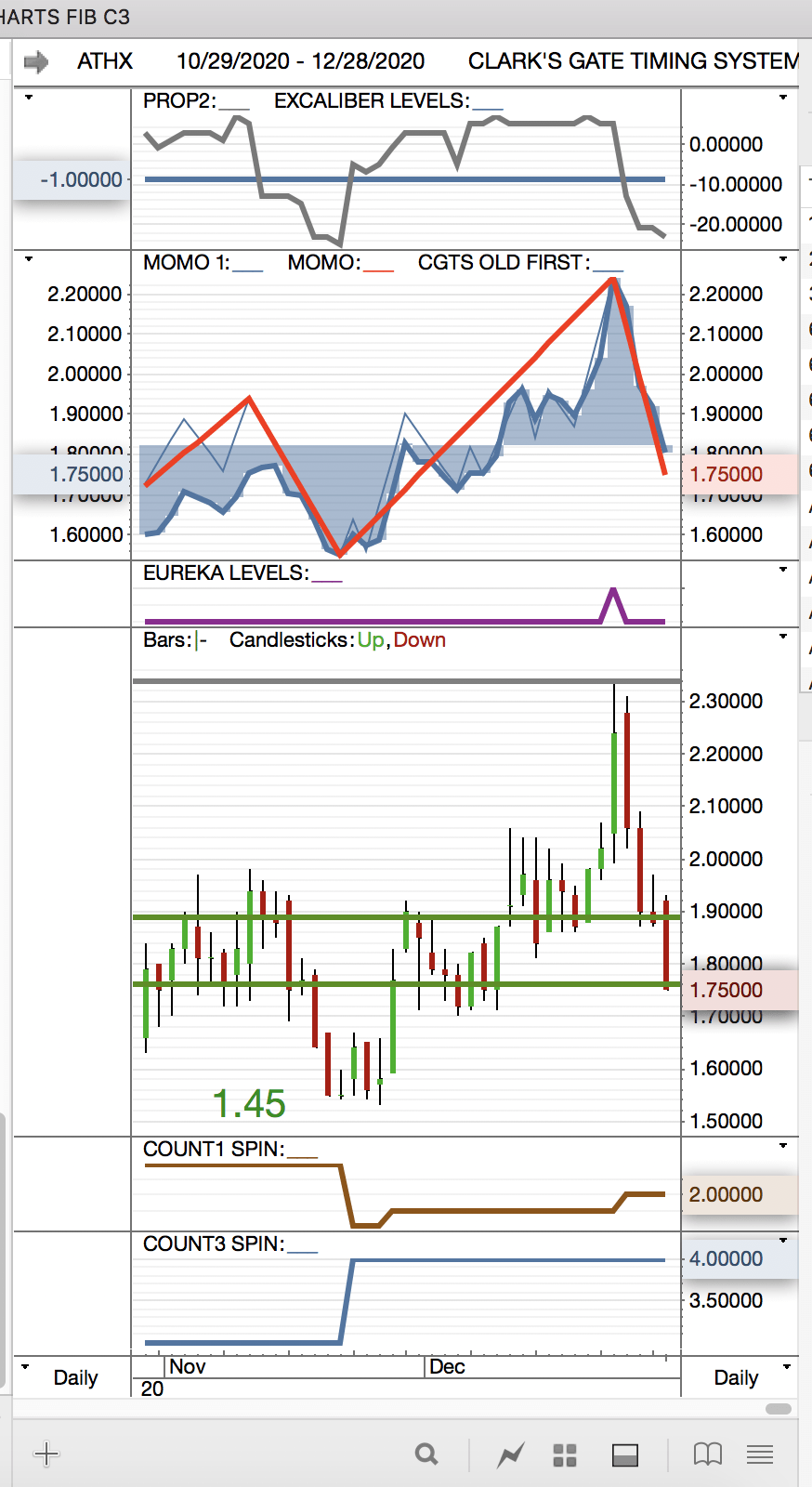Click the year 20 label on time axis

point(152,1388)
